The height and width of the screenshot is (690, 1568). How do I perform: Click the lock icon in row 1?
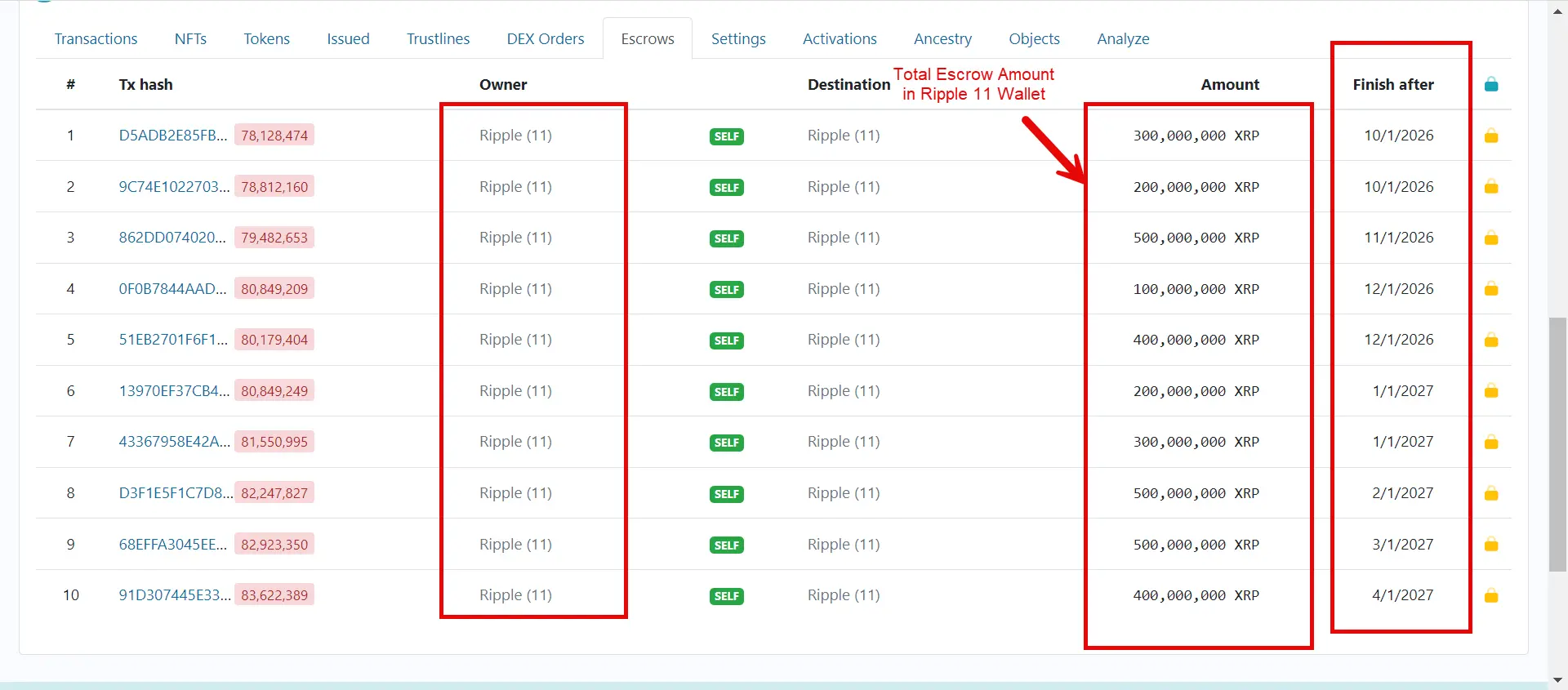pyautogui.click(x=1491, y=136)
